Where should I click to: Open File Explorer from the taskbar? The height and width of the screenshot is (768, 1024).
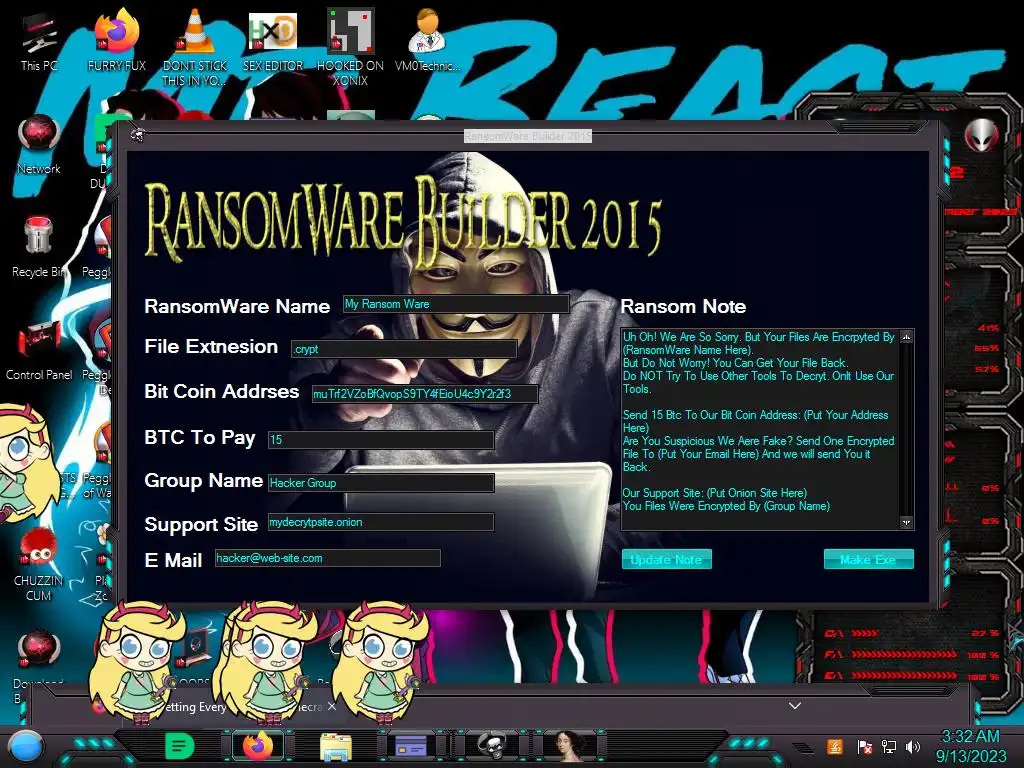tap(336, 746)
